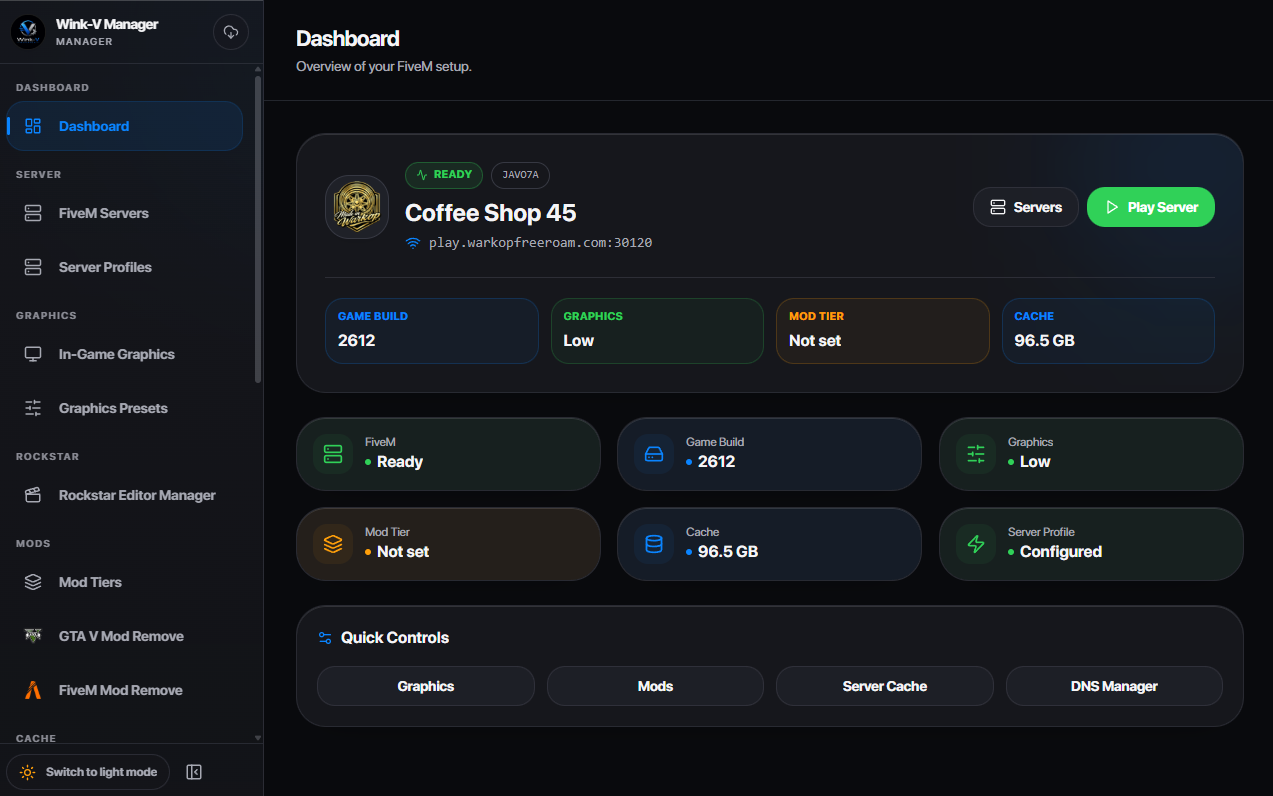Click the sun icon for light mode
The height and width of the screenshot is (796, 1273).
(x=28, y=772)
